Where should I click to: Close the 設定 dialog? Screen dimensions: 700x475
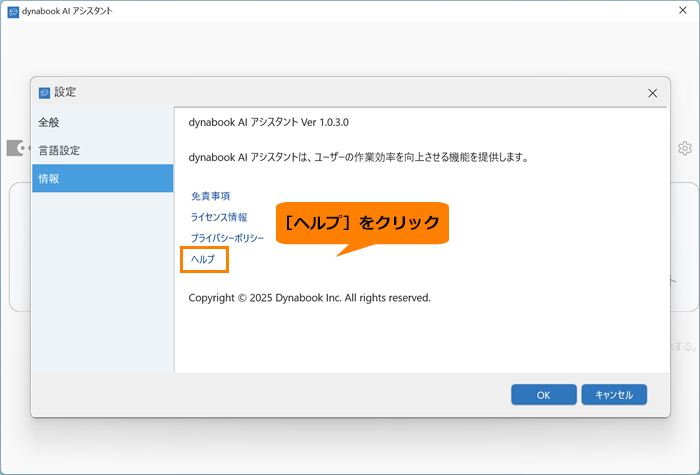pos(652,93)
